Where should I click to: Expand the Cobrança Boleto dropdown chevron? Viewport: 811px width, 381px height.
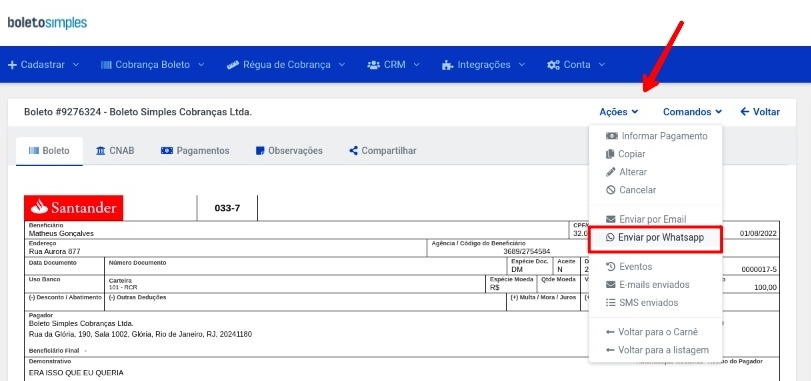pos(201,65)
